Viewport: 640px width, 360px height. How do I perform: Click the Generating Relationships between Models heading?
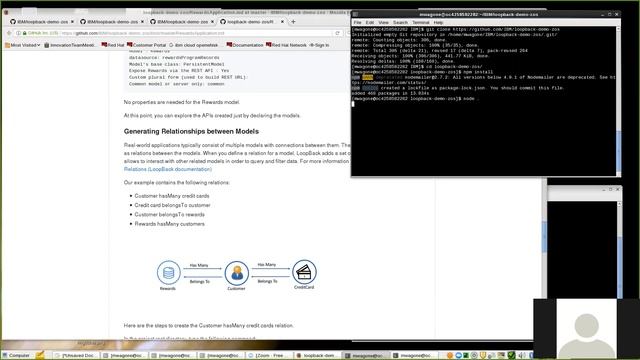(x=191, y=131)
